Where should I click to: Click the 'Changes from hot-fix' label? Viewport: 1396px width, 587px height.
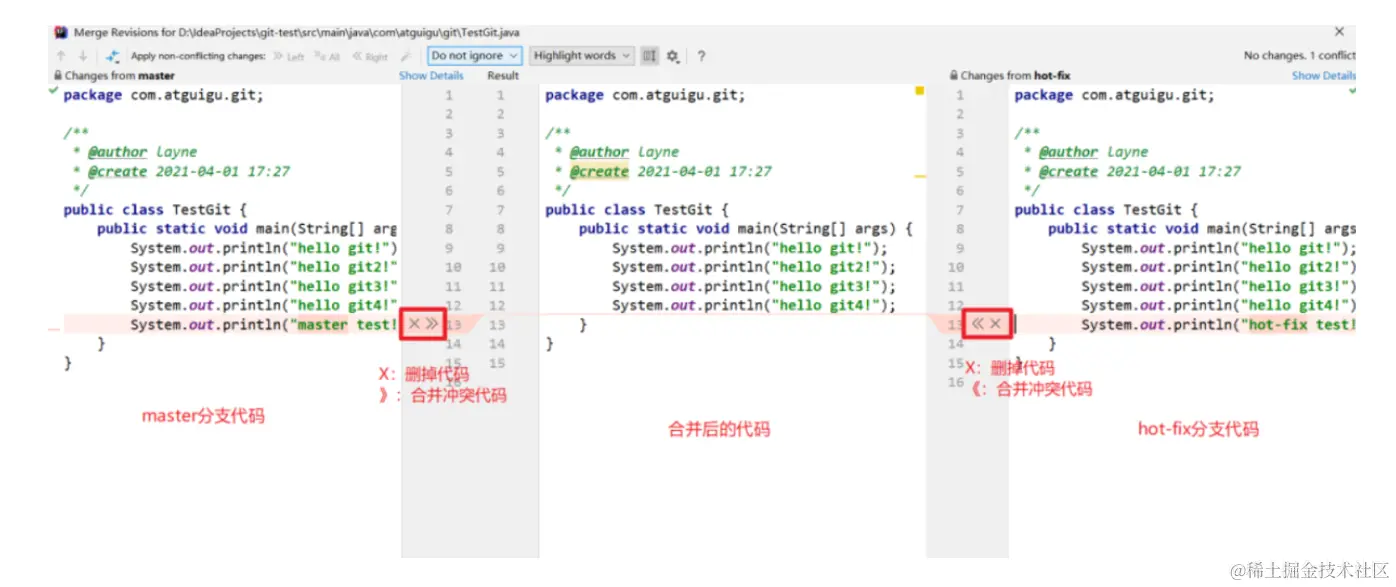[1016, 76]
